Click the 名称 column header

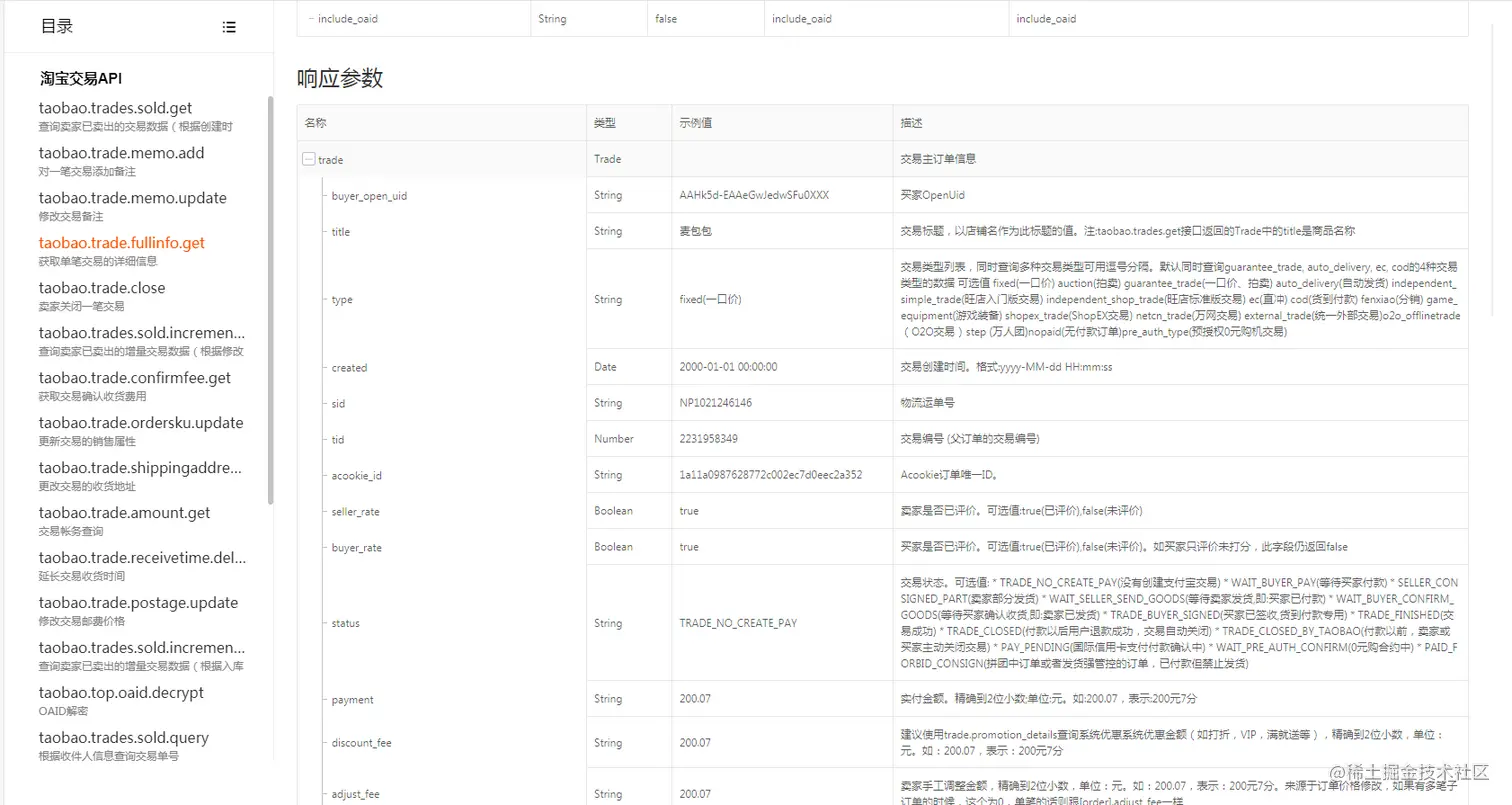click(316, 123)
